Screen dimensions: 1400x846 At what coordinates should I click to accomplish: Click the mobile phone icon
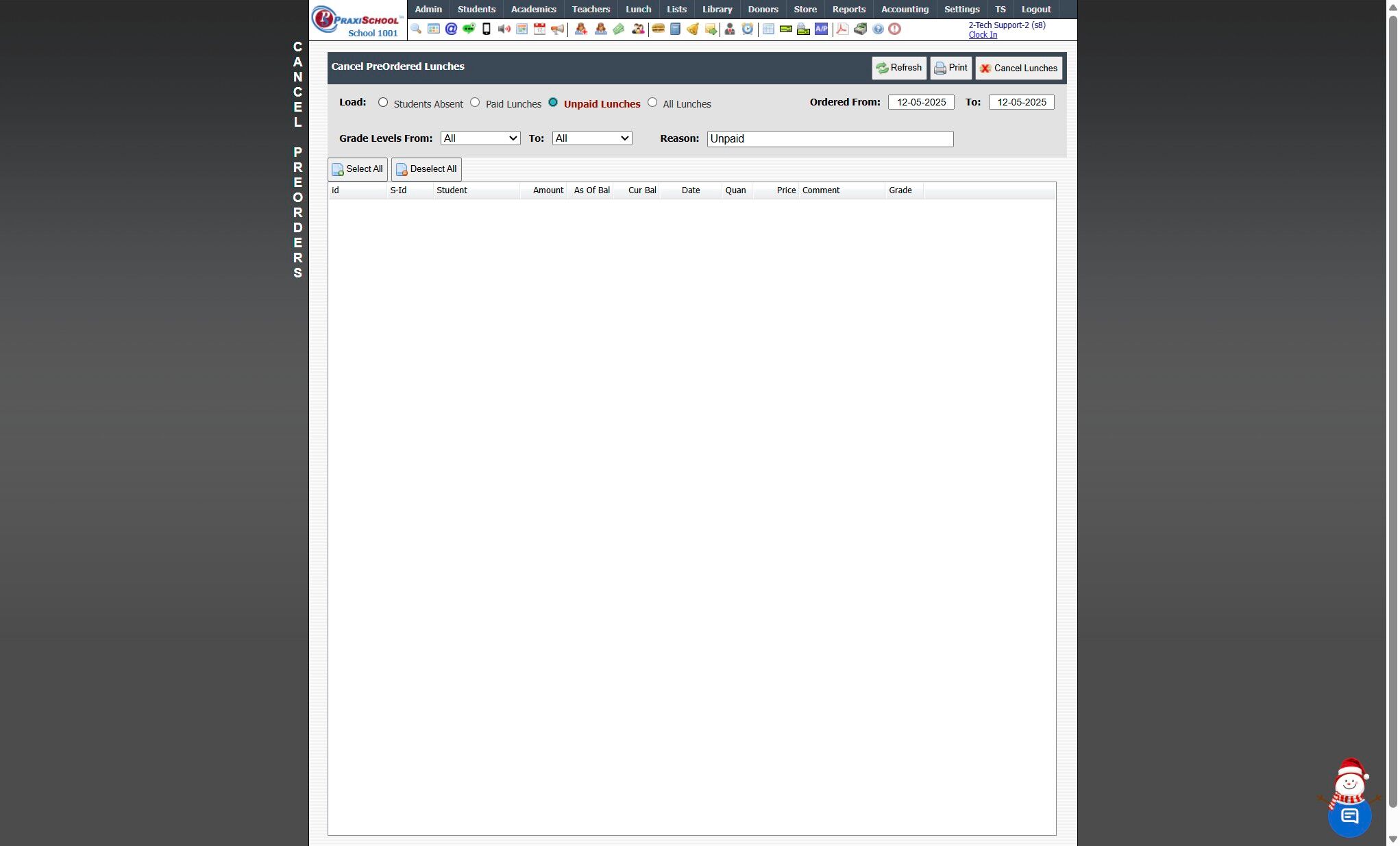coord(487,29)
